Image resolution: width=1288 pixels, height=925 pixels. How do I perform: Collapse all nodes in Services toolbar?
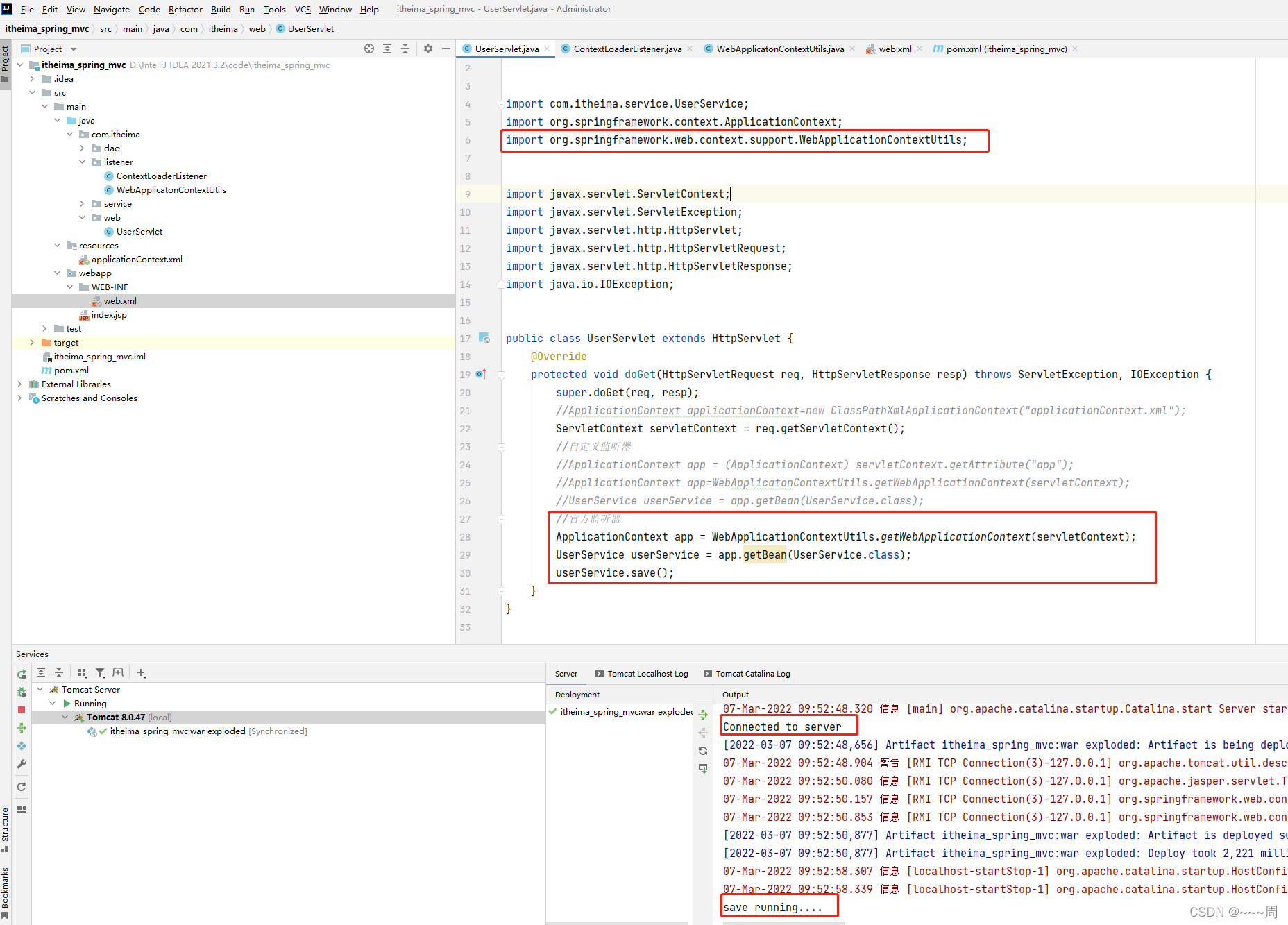point(59,672)
